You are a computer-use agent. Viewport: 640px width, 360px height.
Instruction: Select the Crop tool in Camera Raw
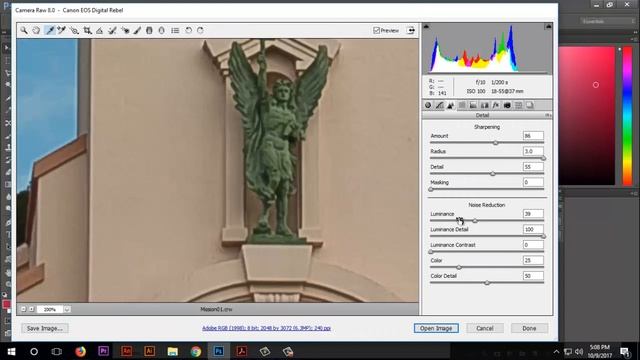[x=87, y=30]
